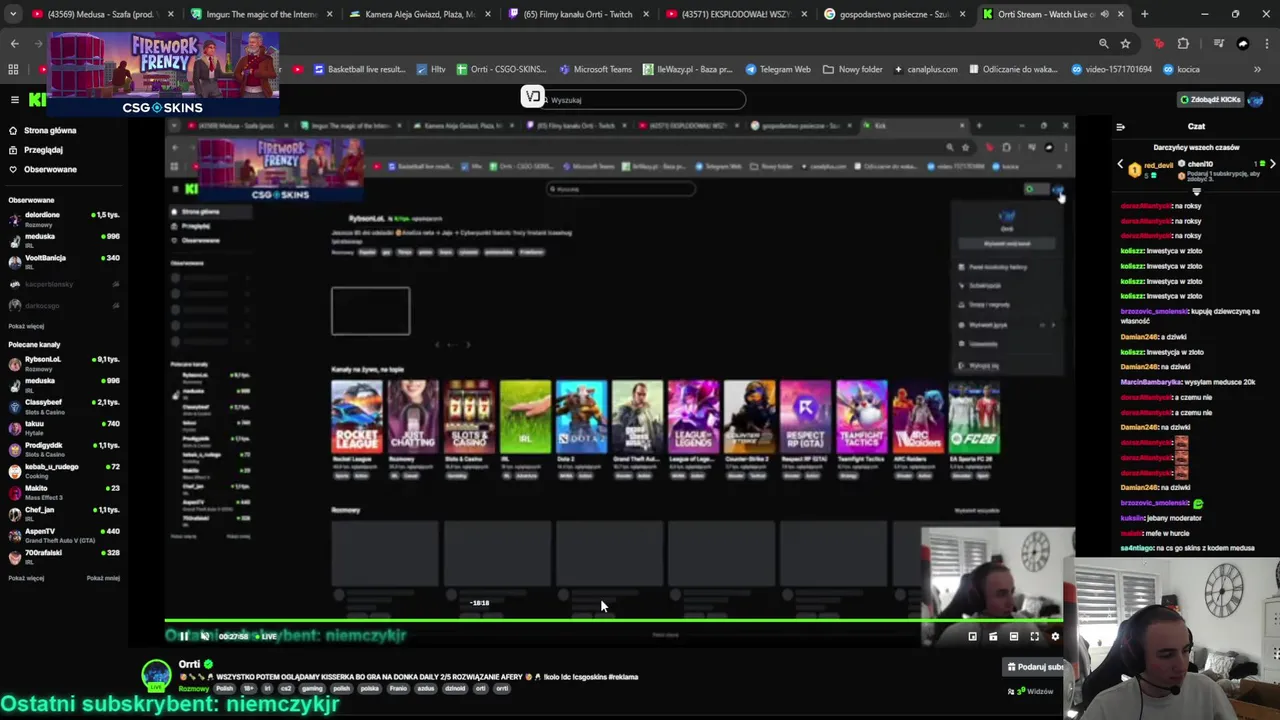Open recommended channel 700rafalski
Screen dimensions: 1280x720
tap(64, 557)
